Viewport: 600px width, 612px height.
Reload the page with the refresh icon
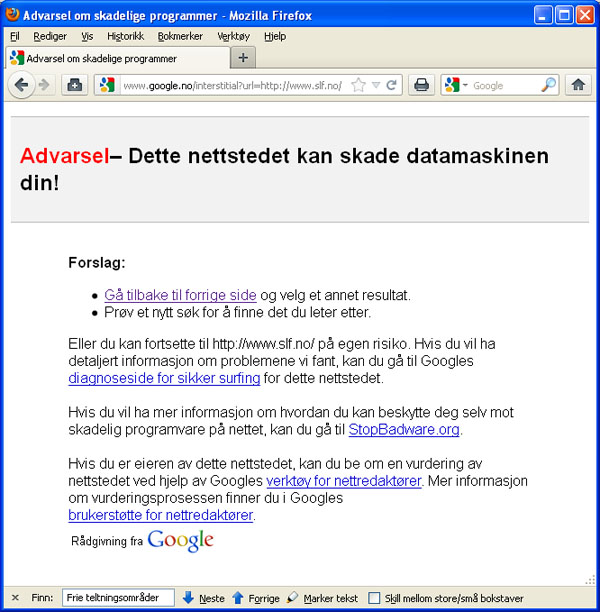coord(391,85)
